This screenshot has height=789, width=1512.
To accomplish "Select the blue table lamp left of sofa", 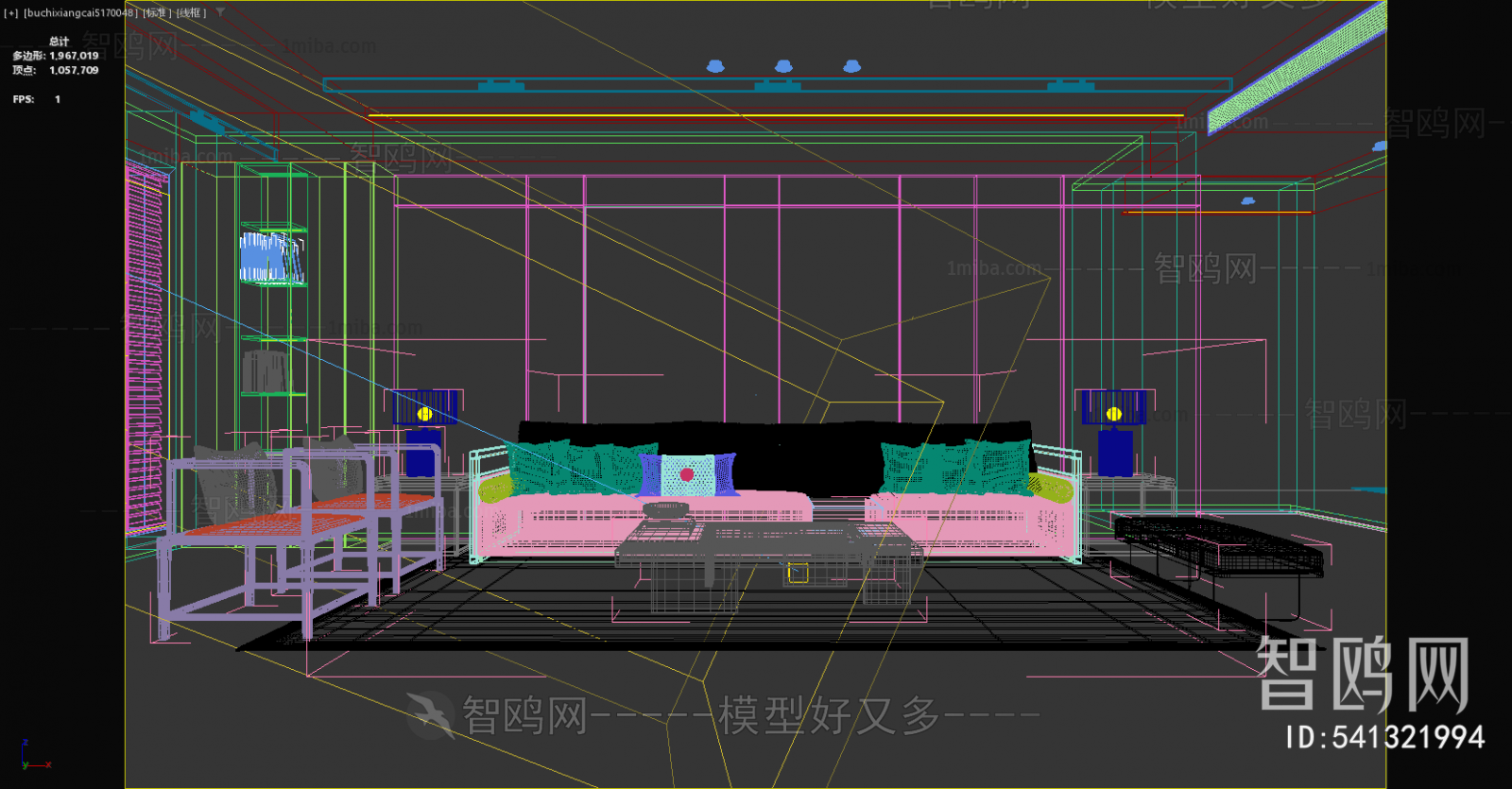I will (424, 433).
